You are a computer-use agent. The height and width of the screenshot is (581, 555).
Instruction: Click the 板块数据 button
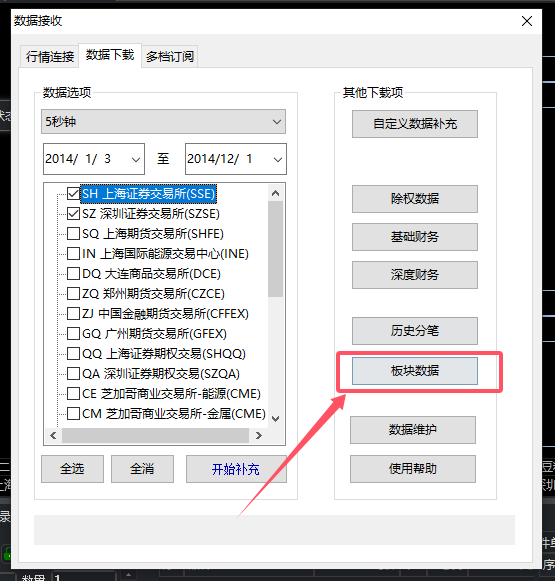[415, 371]
